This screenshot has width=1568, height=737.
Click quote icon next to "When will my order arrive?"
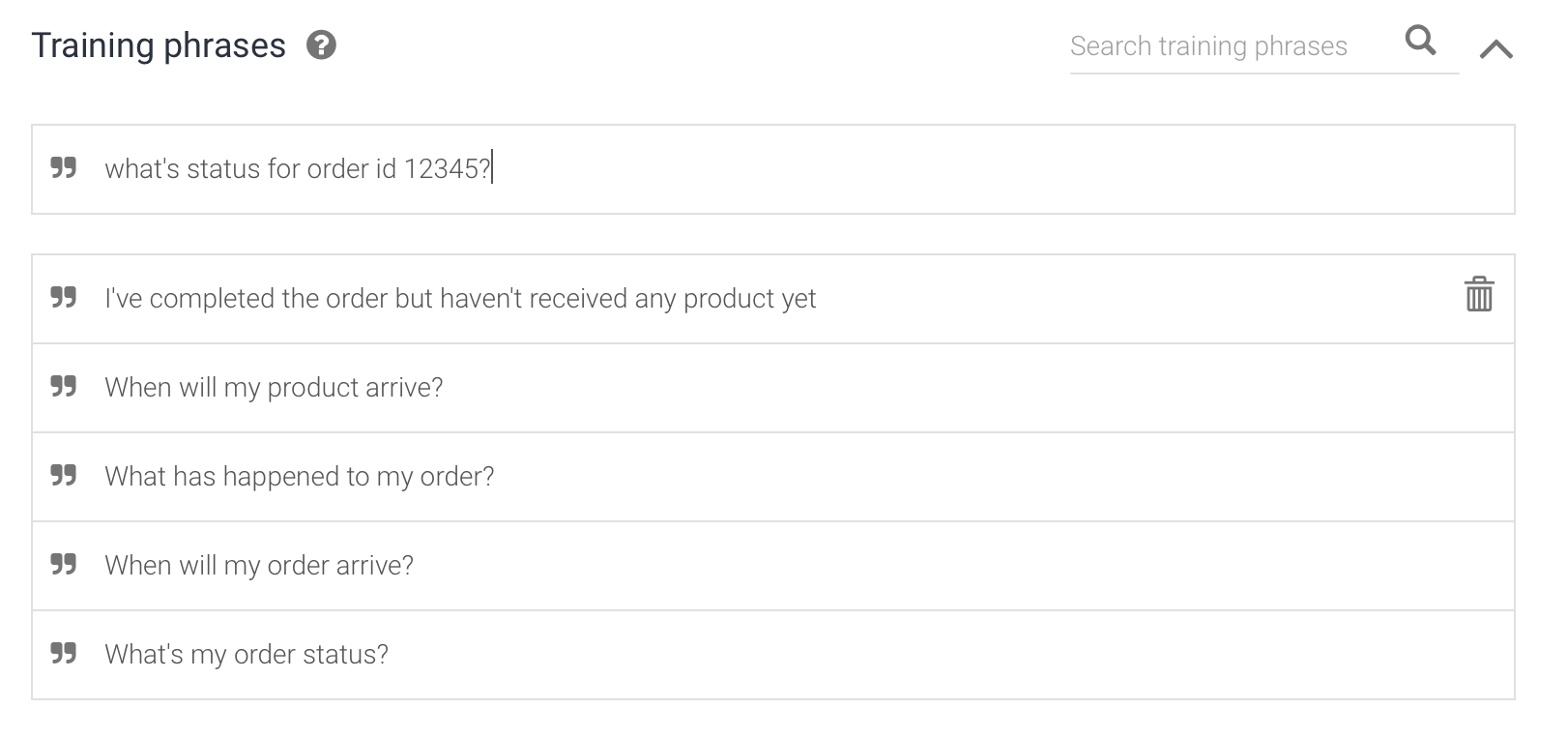pyautogui.click(x=64, y=565)
